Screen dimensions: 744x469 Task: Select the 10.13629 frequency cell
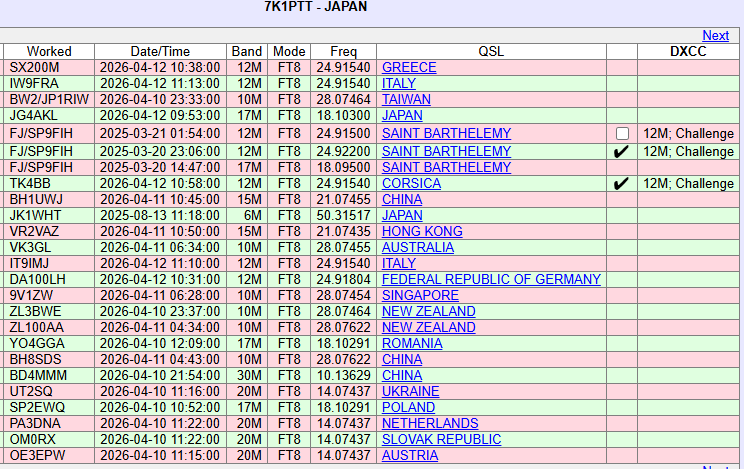(344, 376)
